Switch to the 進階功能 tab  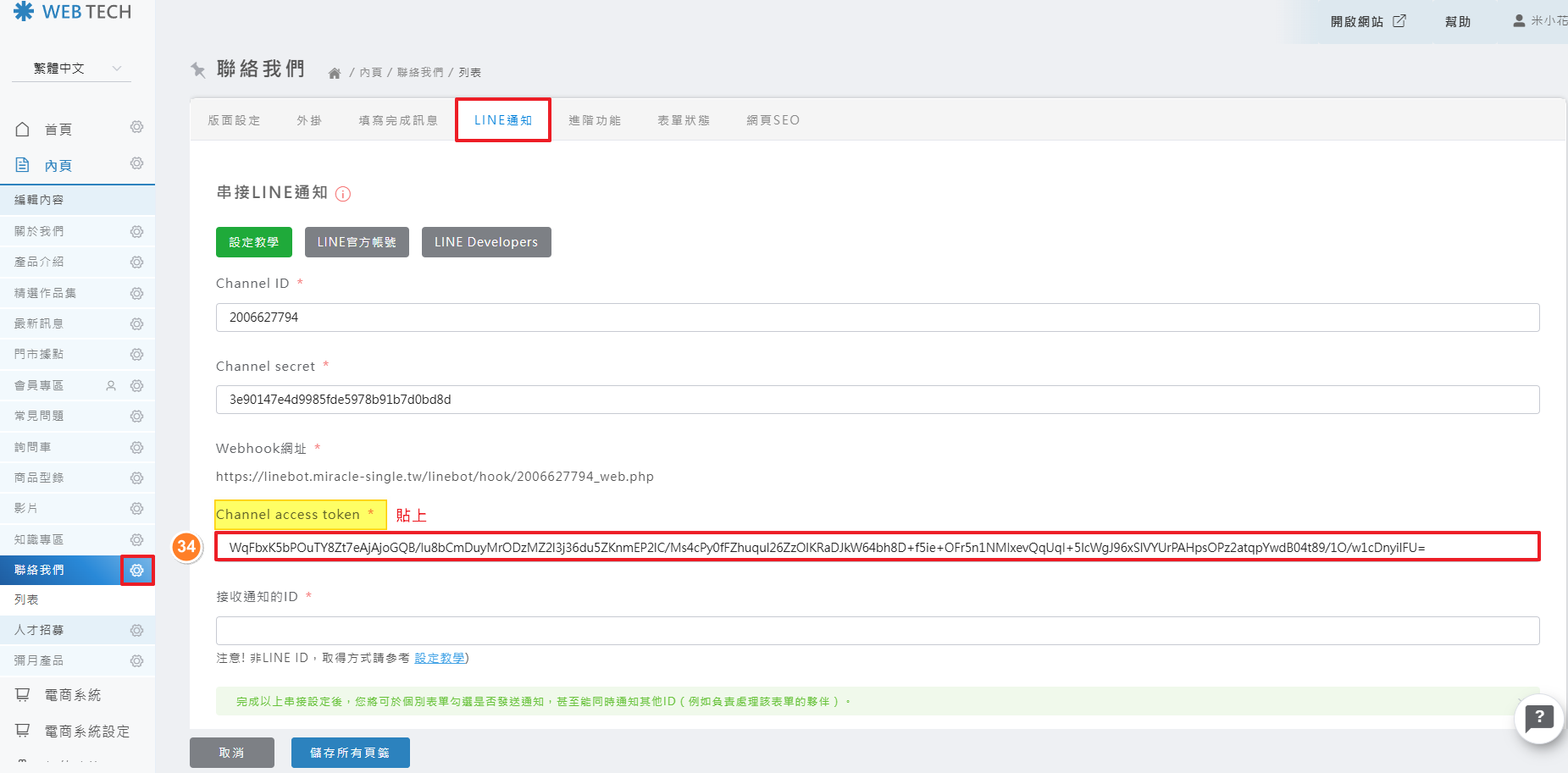pos(595,120)
